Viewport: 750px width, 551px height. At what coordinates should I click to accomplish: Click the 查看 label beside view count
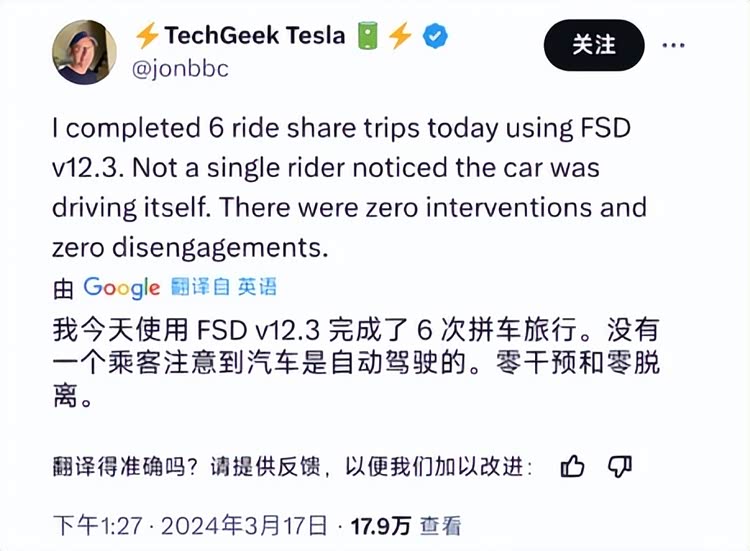click(x=440, y=524)
